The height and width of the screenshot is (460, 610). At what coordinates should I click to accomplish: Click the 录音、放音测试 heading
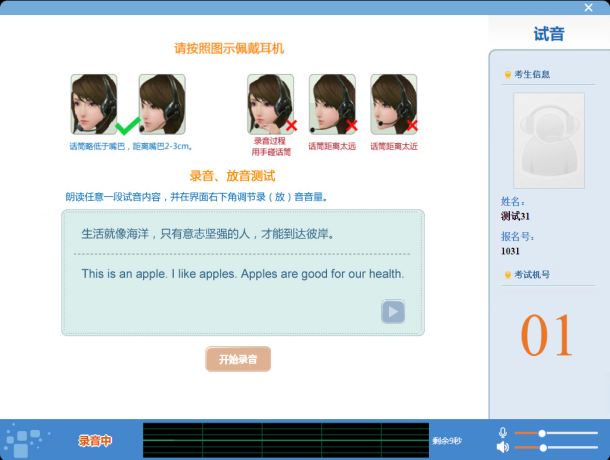[232, 176]
